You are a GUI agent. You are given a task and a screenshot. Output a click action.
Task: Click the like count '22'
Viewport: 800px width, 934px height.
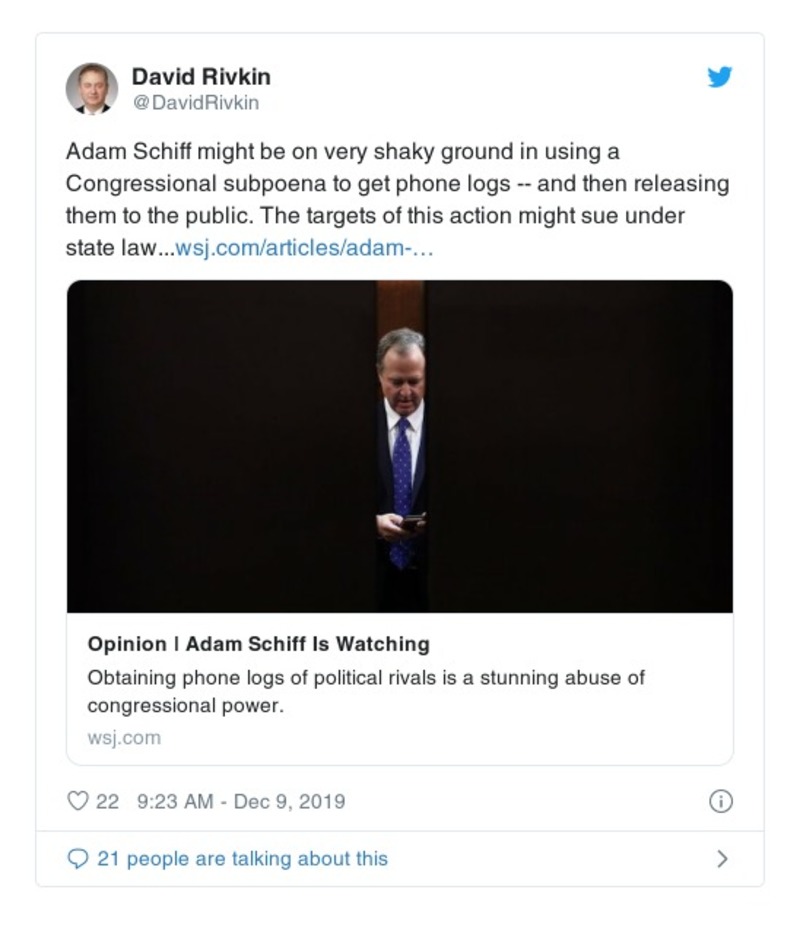point(107,801)
